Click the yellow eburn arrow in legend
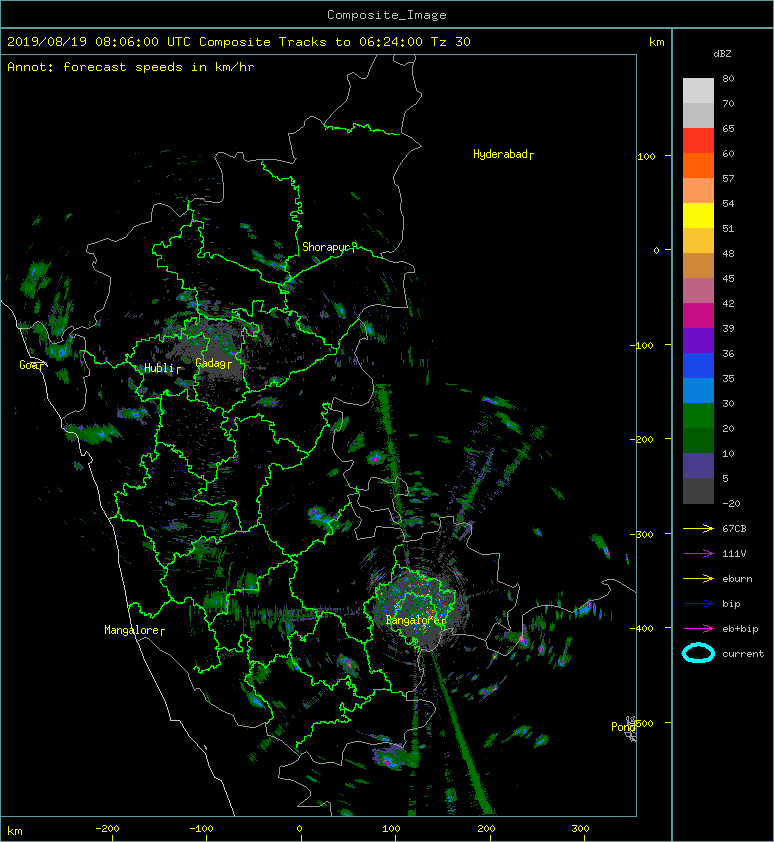The image size is (774, 842). 698,578
